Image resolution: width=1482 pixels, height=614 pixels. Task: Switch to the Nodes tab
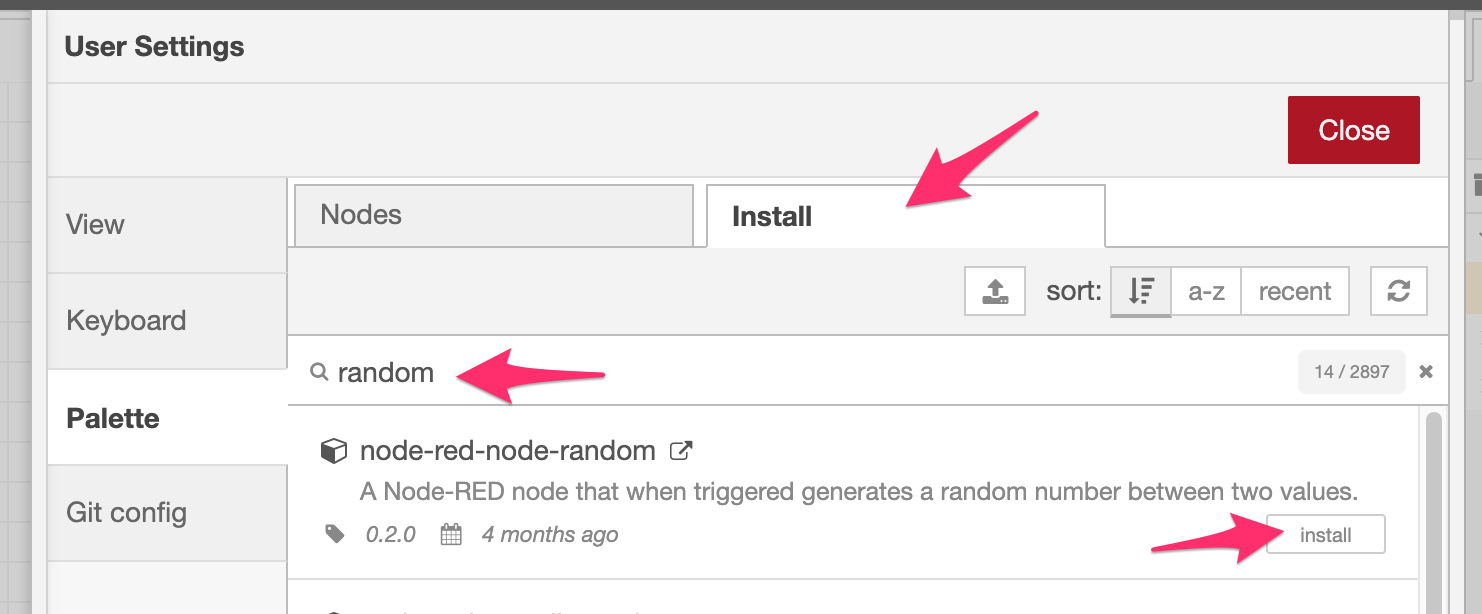[x=493, y=215]
